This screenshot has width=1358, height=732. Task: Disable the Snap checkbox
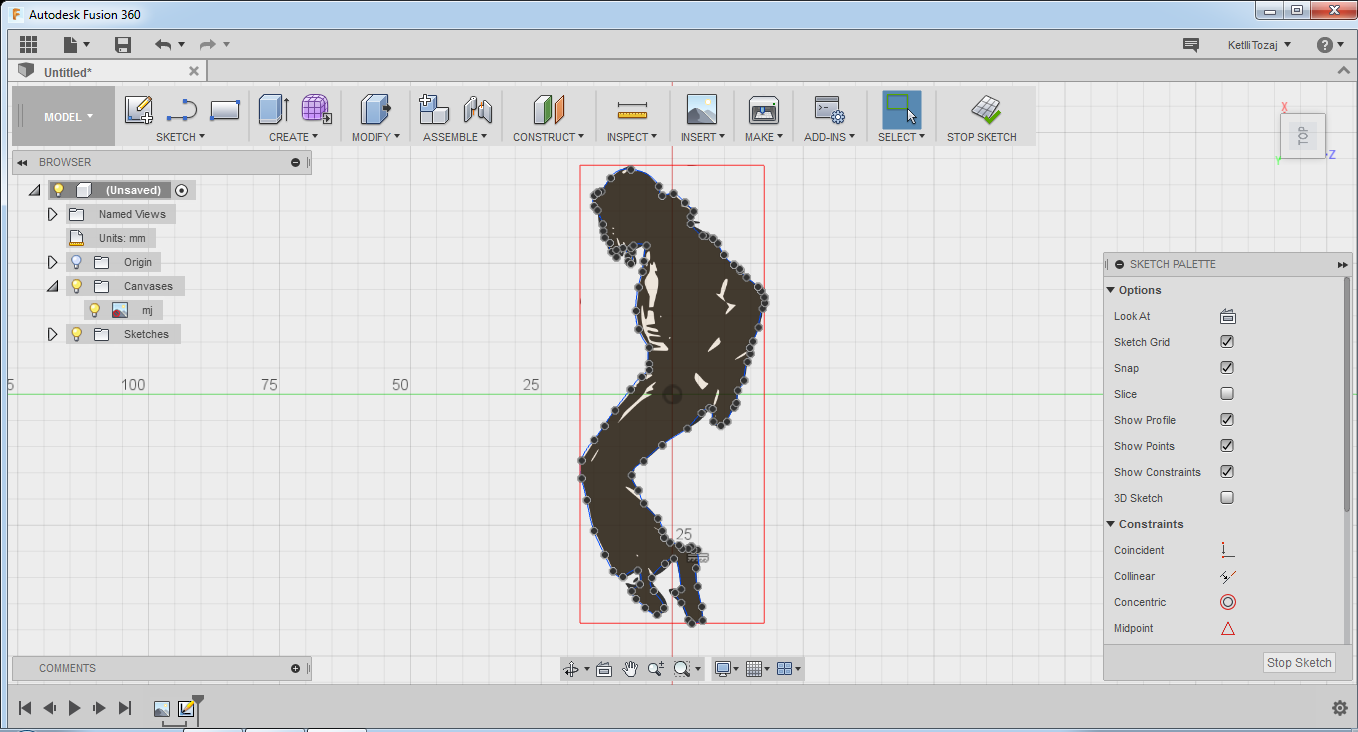tap(1227, 368)
